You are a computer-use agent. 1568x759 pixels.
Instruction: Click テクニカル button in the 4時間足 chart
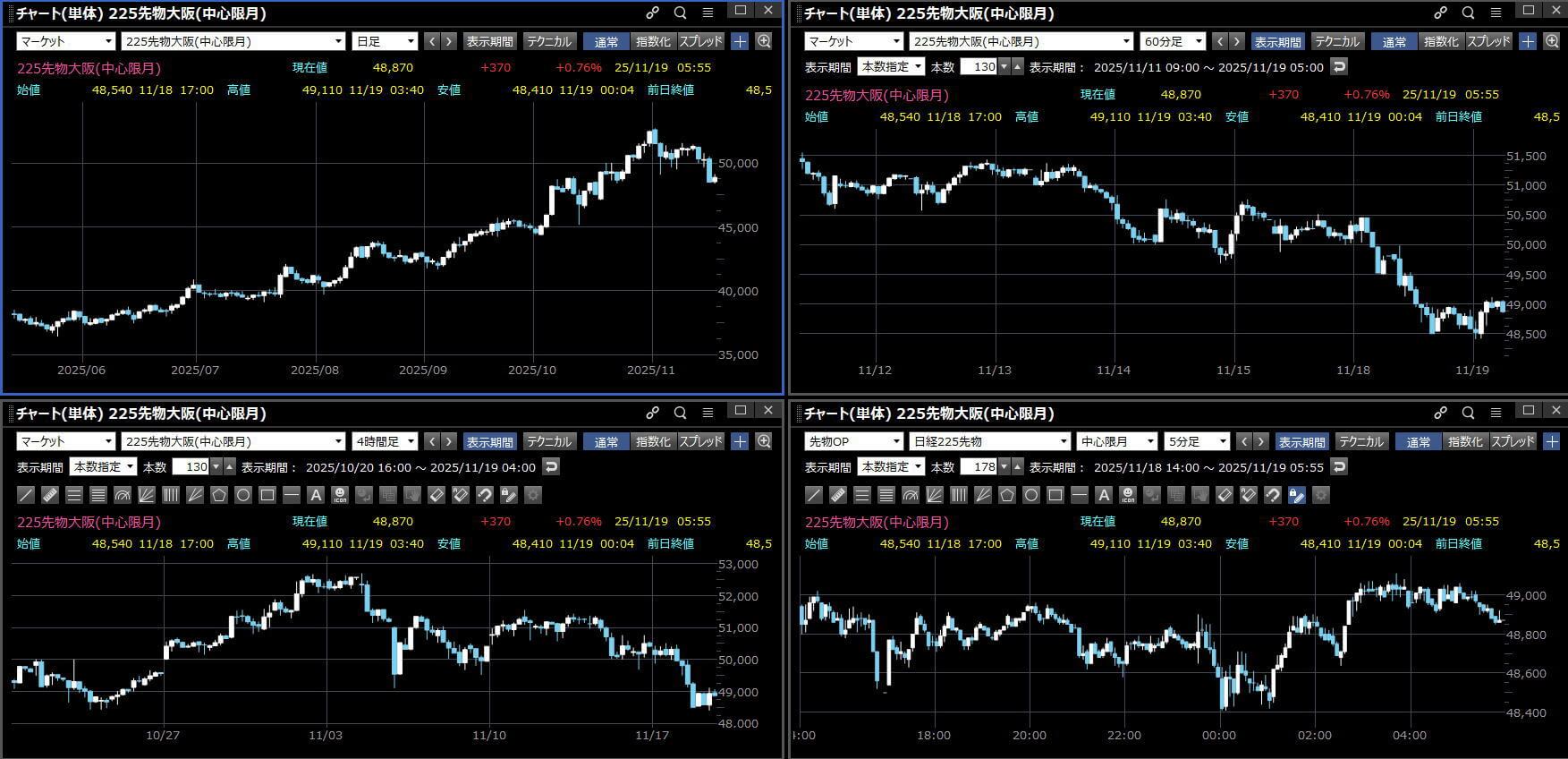click(549, 441)
